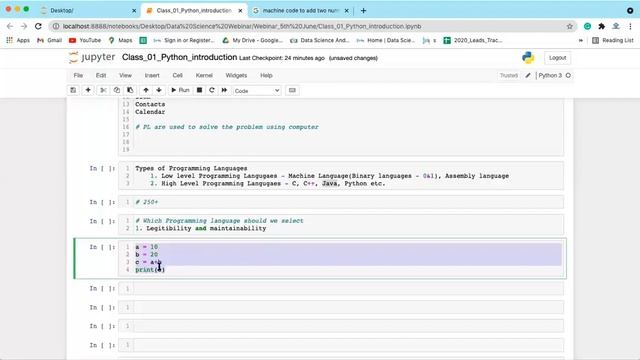Screen dimensions: 640x360
Task: Click the pencil edit mode icon
Action: [528, 76]
